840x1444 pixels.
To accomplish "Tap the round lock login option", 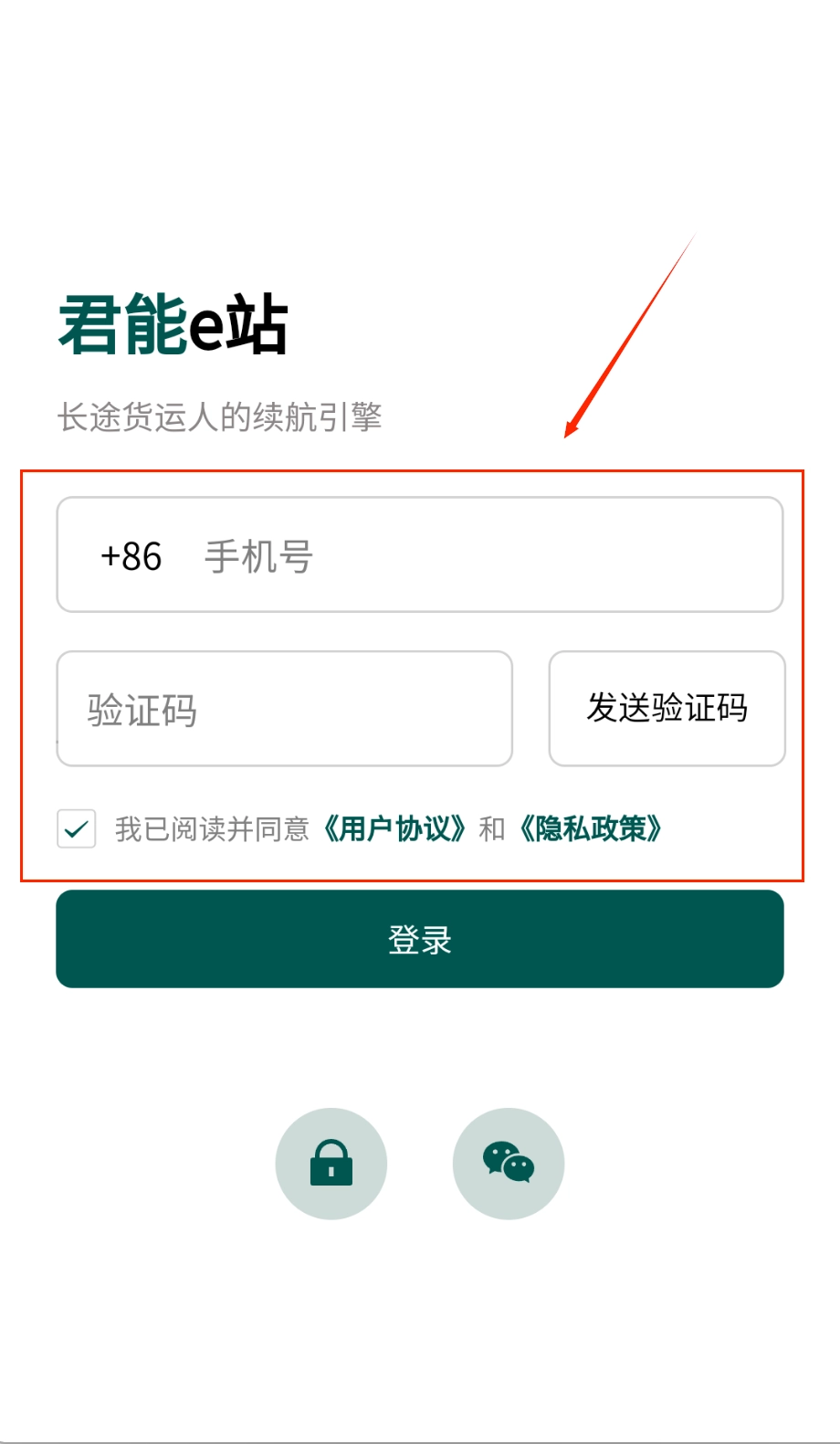I will pos(331,1163).
